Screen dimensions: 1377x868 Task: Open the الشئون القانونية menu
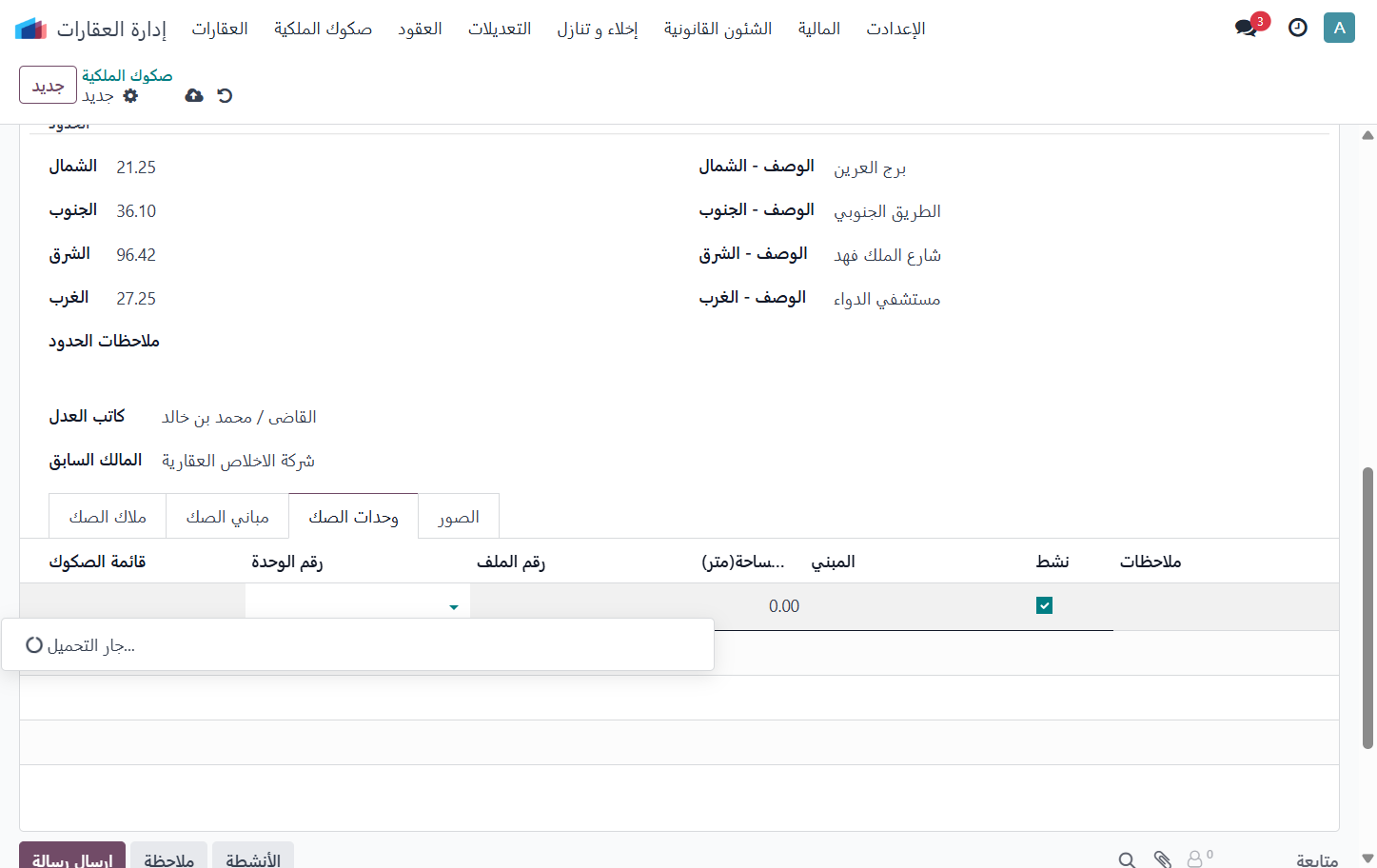[718, 29]
